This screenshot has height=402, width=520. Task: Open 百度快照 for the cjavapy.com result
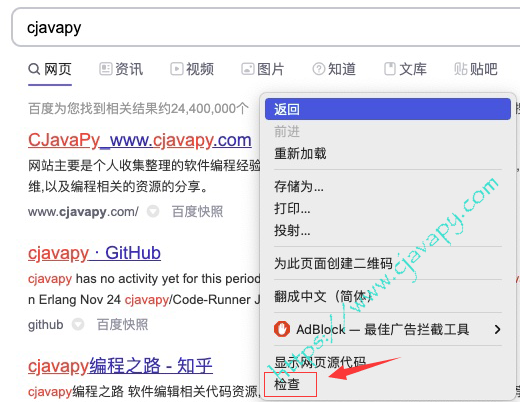pyautogui.click(x=197, y=212)
